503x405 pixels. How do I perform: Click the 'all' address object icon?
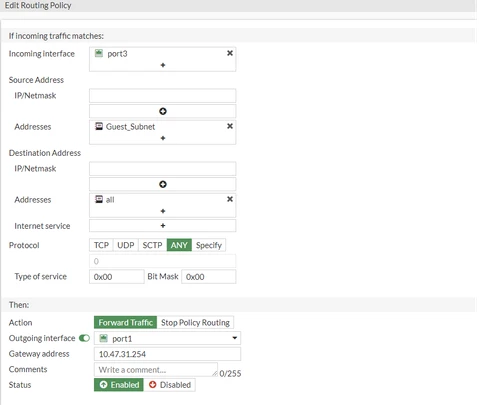click(x=99, y=199)
